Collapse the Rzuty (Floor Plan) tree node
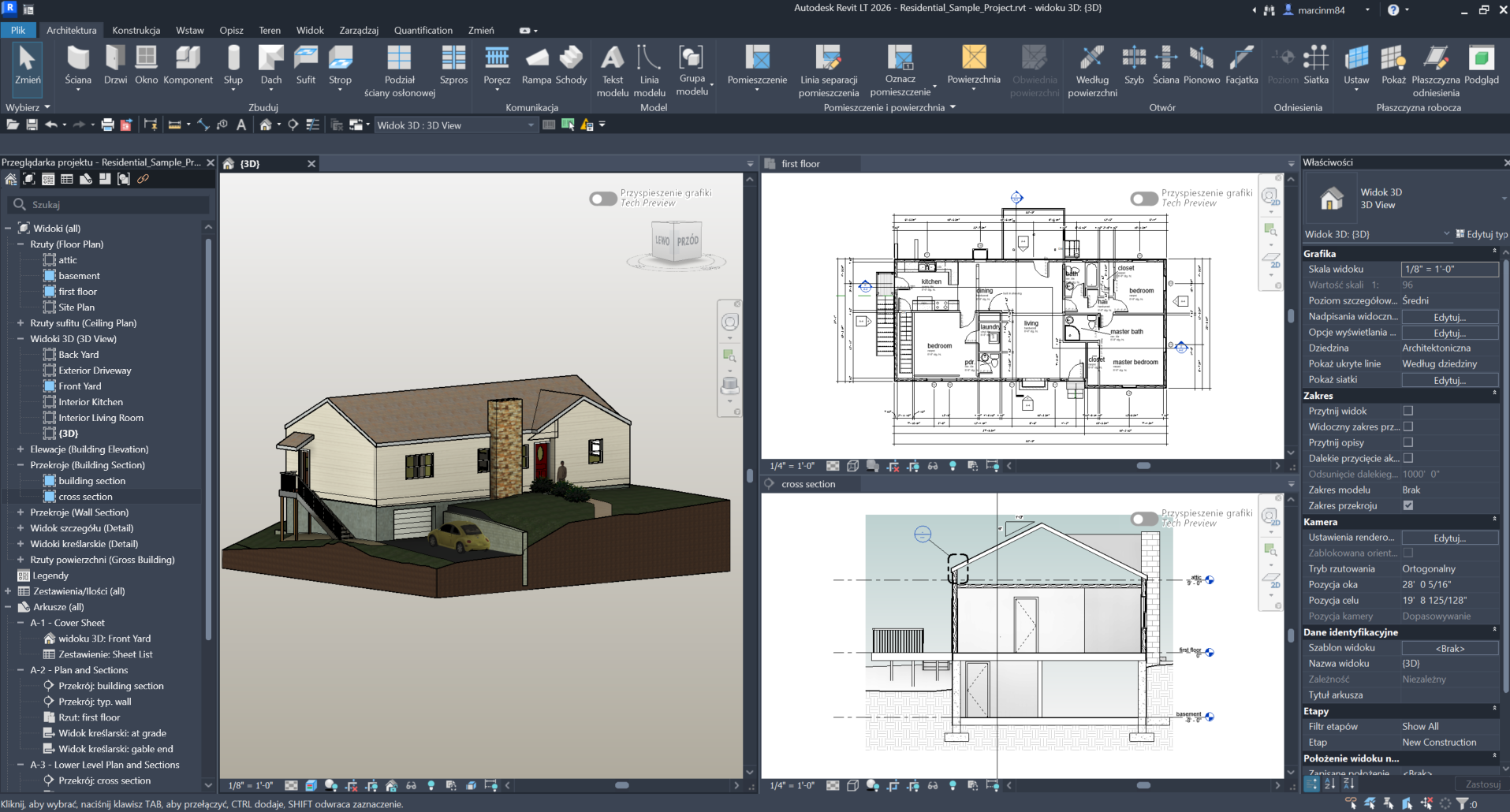This screenshot has height=812, width=1510. [x=21, y=244]
